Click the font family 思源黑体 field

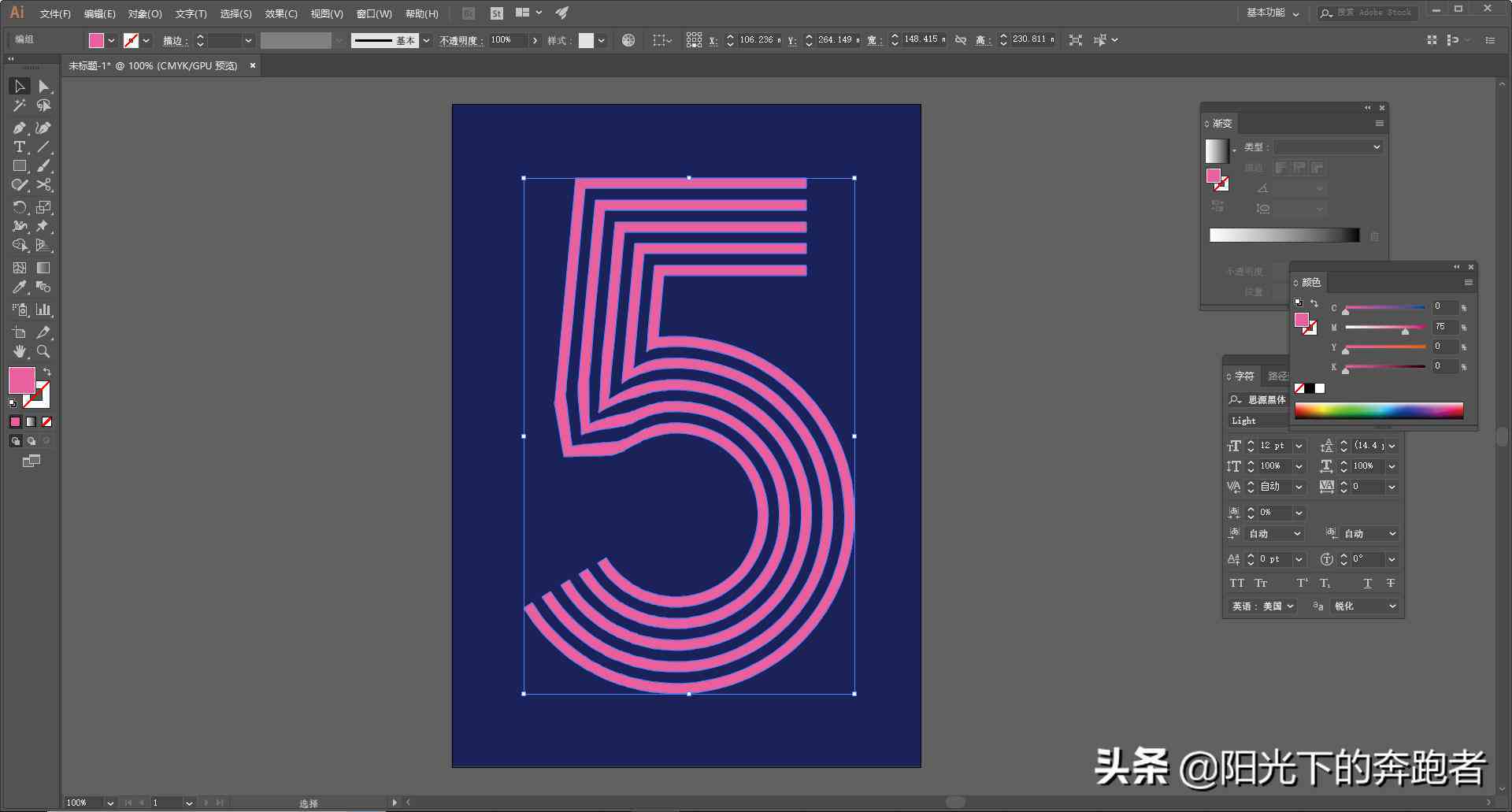pos(1266,400)
